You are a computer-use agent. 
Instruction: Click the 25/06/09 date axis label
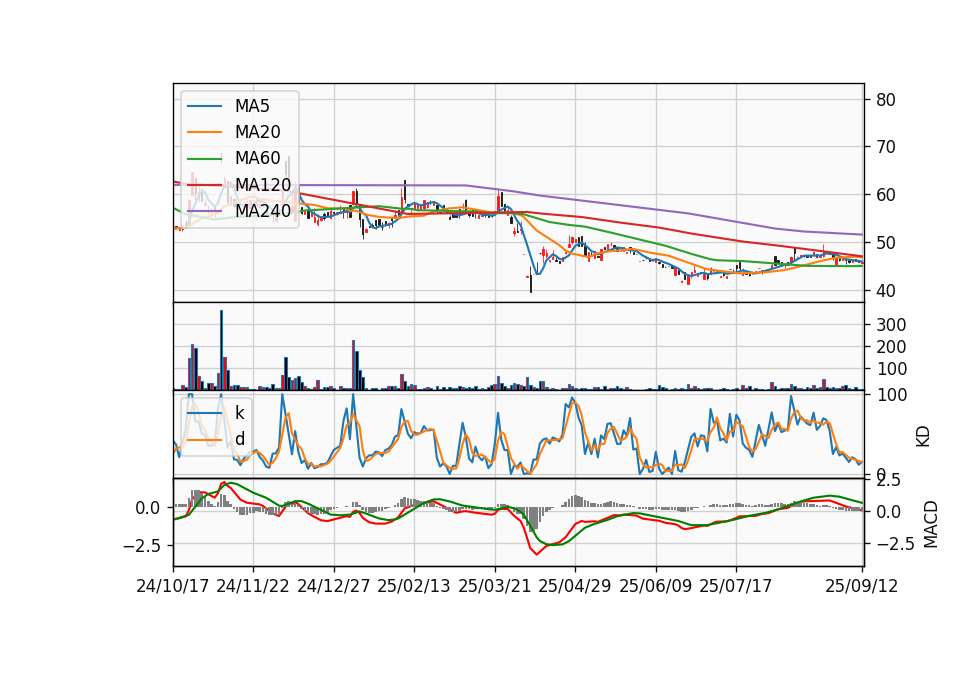(x=656, y=586)
